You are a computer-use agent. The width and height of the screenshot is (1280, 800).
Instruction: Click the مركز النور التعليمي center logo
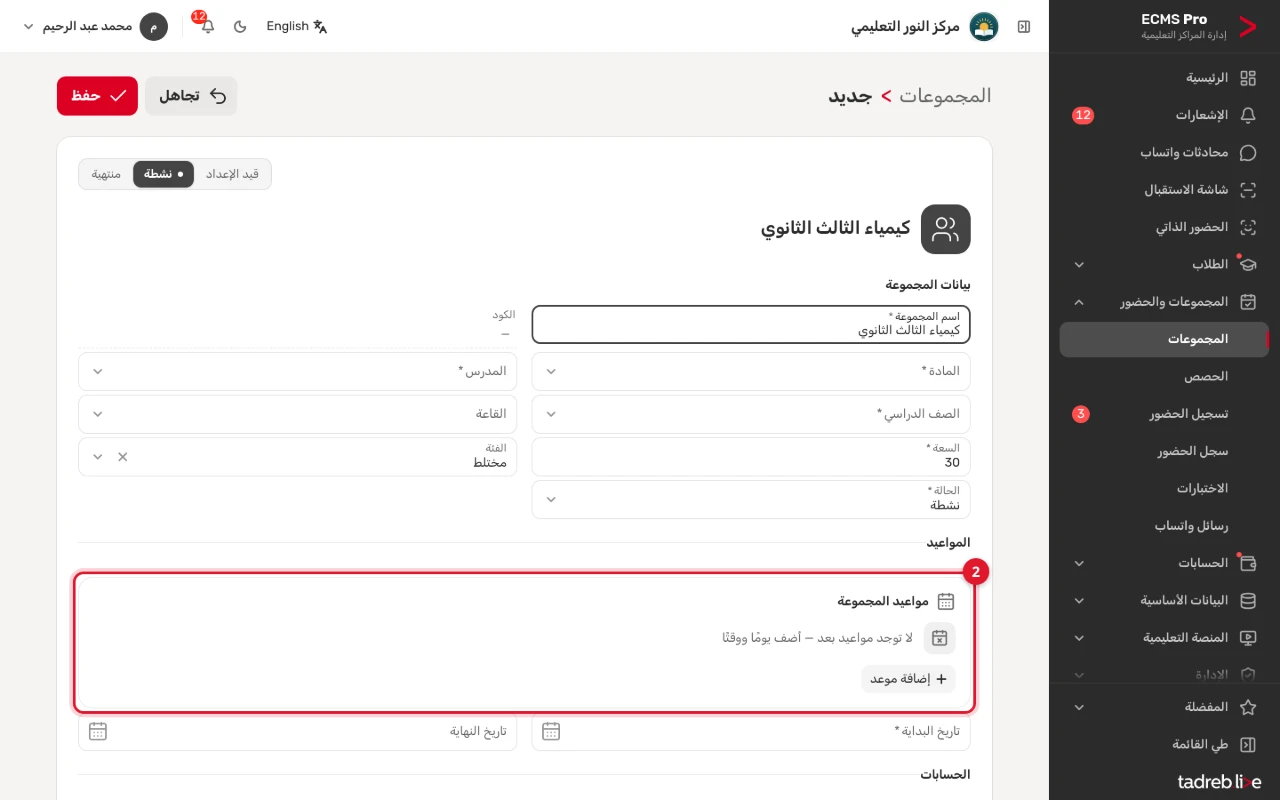coord(984,27)
